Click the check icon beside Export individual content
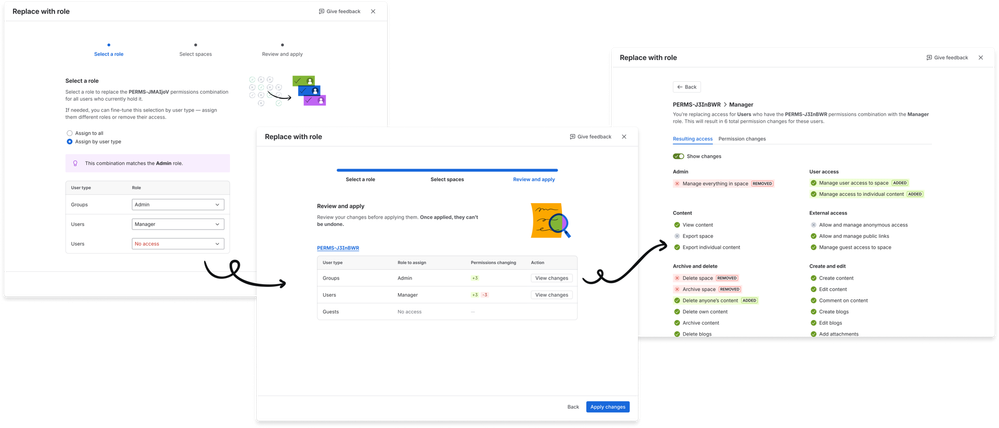Image resolution: width=999 pixels, height=428 pixels. [x=677, y=247]
